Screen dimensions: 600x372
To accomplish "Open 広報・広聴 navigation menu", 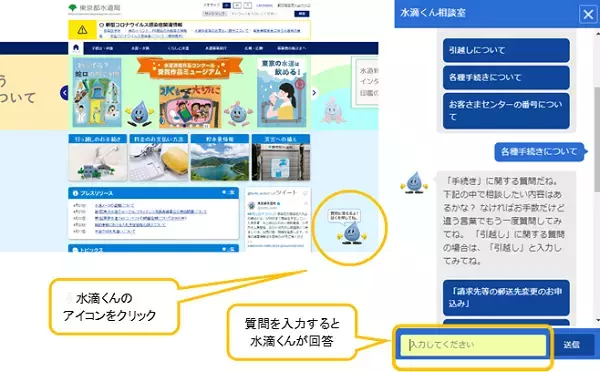I will click(253, 48).
